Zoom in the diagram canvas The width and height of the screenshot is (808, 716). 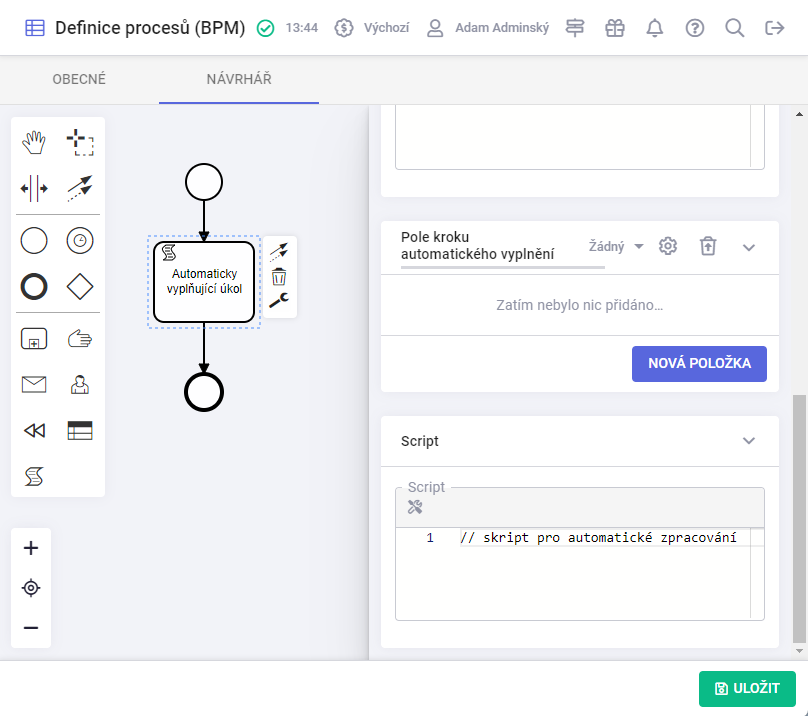[x=31, y=548]
